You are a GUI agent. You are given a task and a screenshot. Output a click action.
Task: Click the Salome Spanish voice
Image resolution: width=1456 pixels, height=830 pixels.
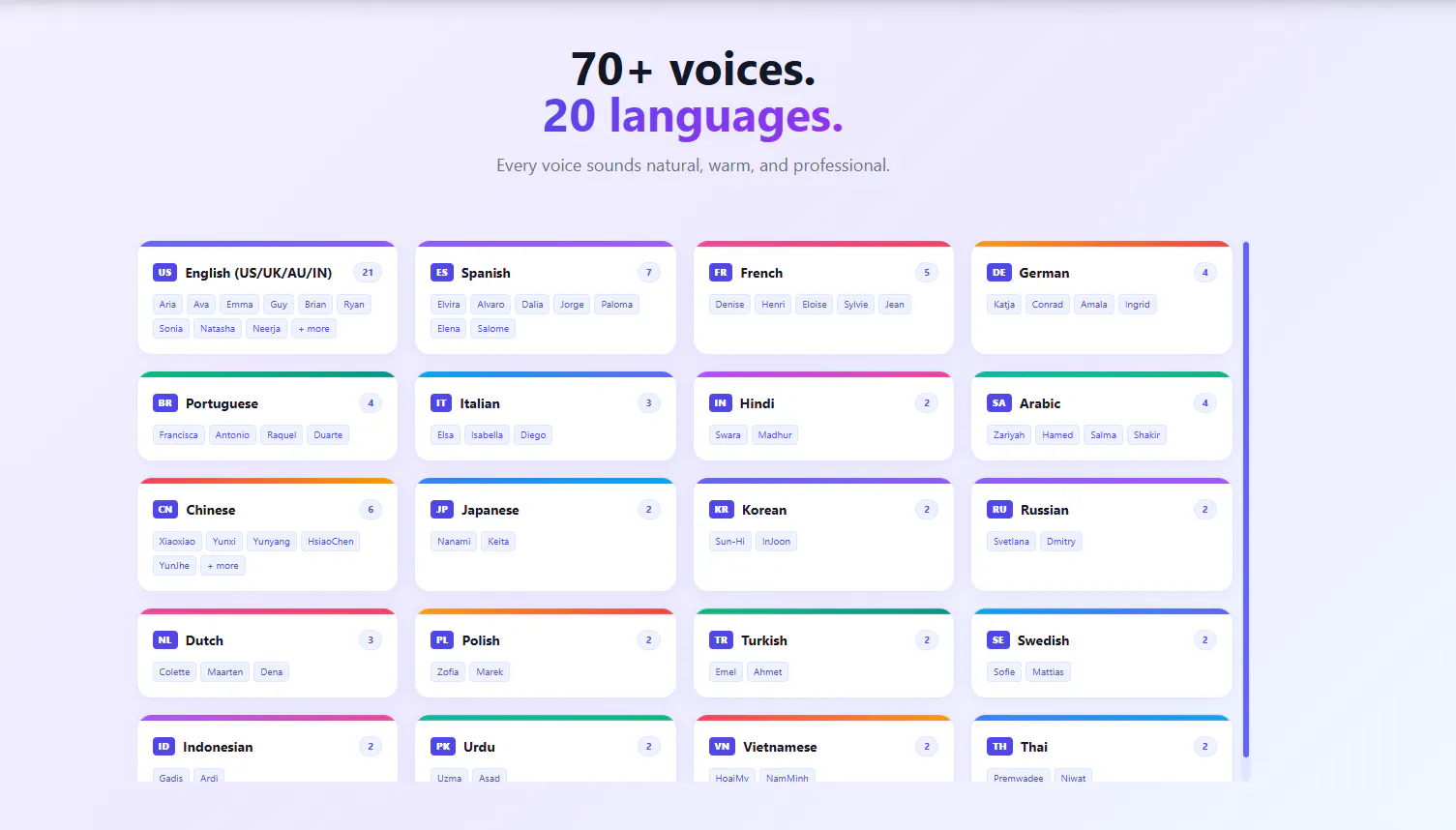pos(493,329)
